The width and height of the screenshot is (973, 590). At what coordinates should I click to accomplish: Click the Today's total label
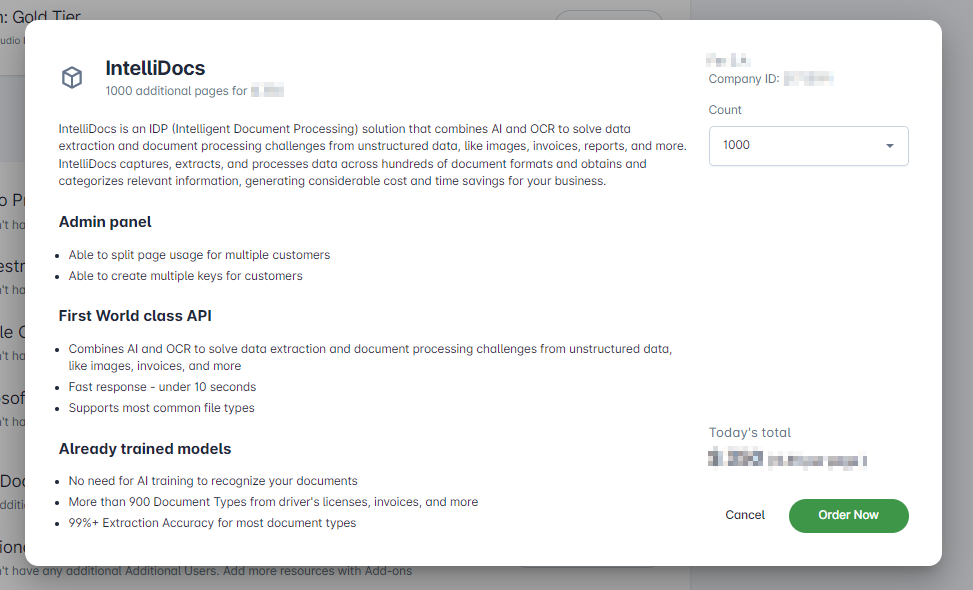[750, 432]
